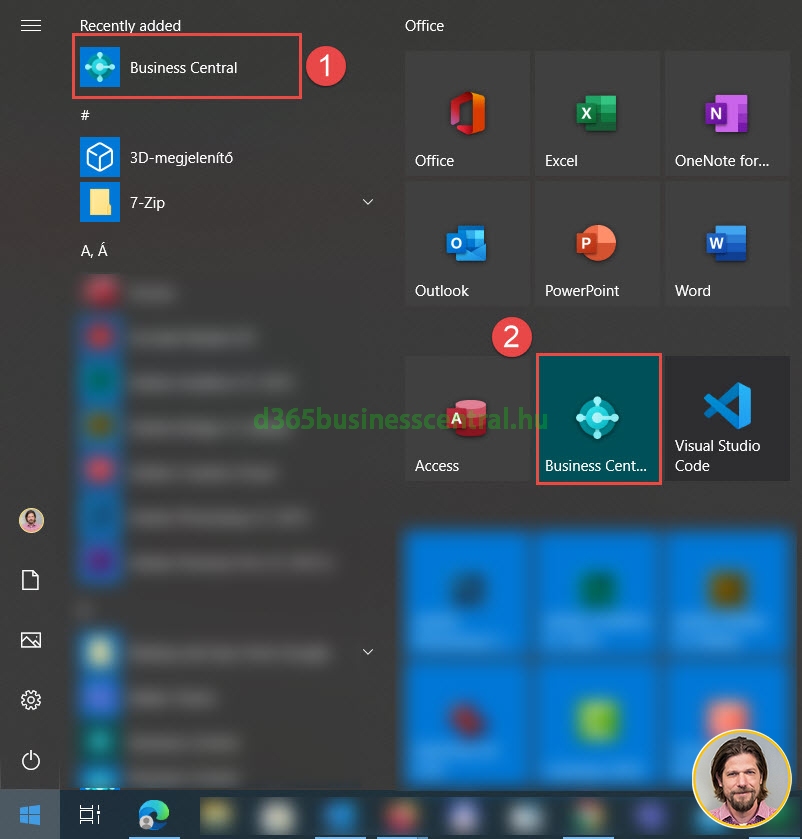Open Business Central from Recently added list
This screenshot has width=802, height=839.
click(x=185, y=68)
